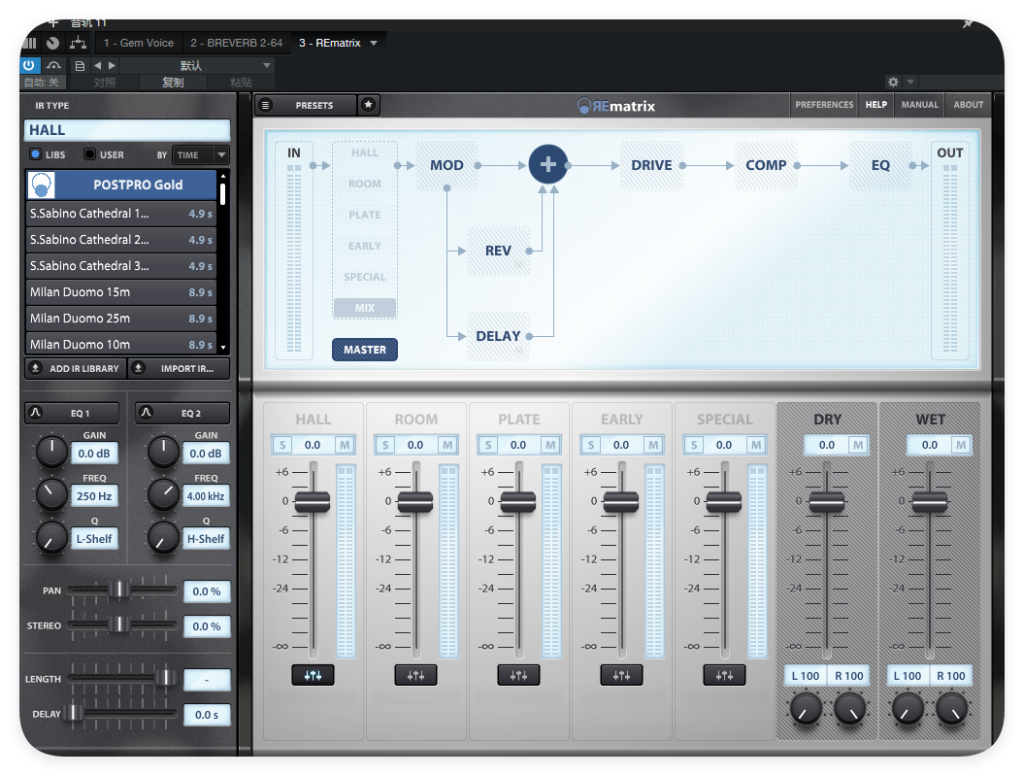Open the HELP menu

876,105
